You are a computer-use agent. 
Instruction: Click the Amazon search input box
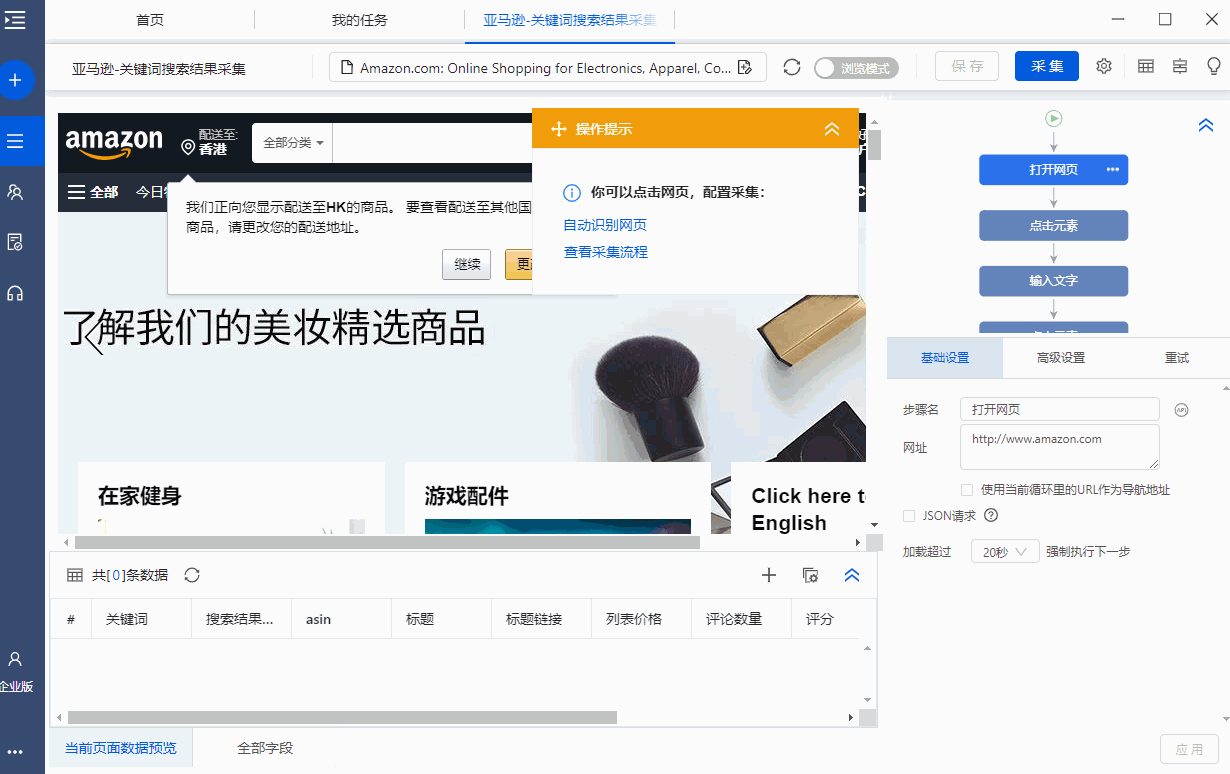(433, 143)
